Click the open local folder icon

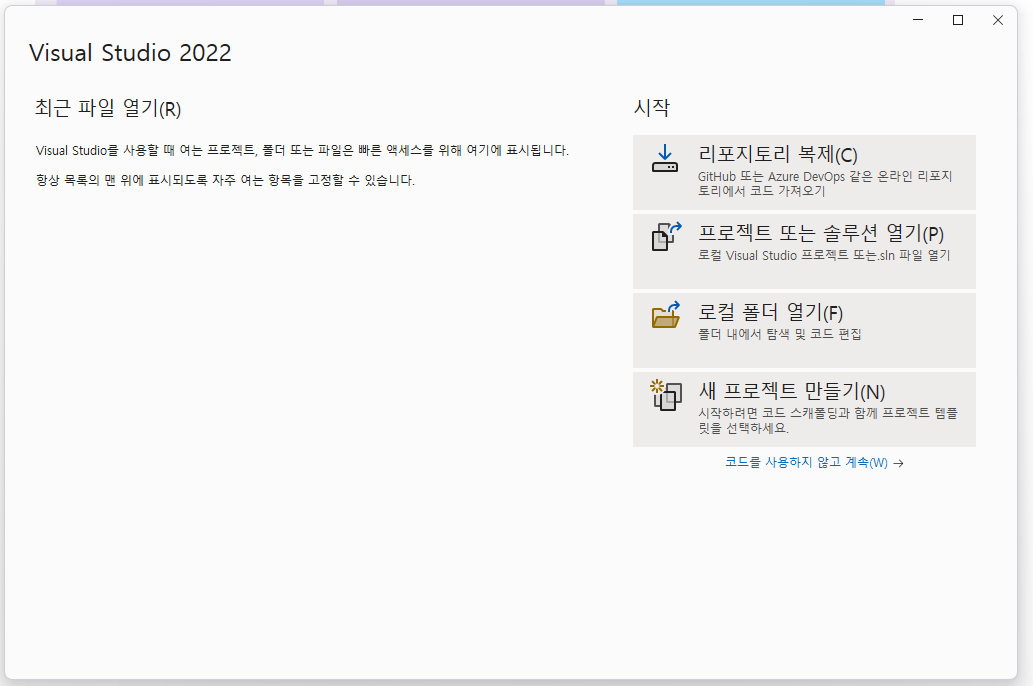coord(666,315)
